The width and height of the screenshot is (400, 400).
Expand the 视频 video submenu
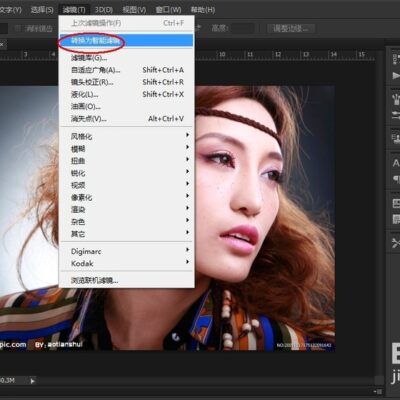(127, 185)
